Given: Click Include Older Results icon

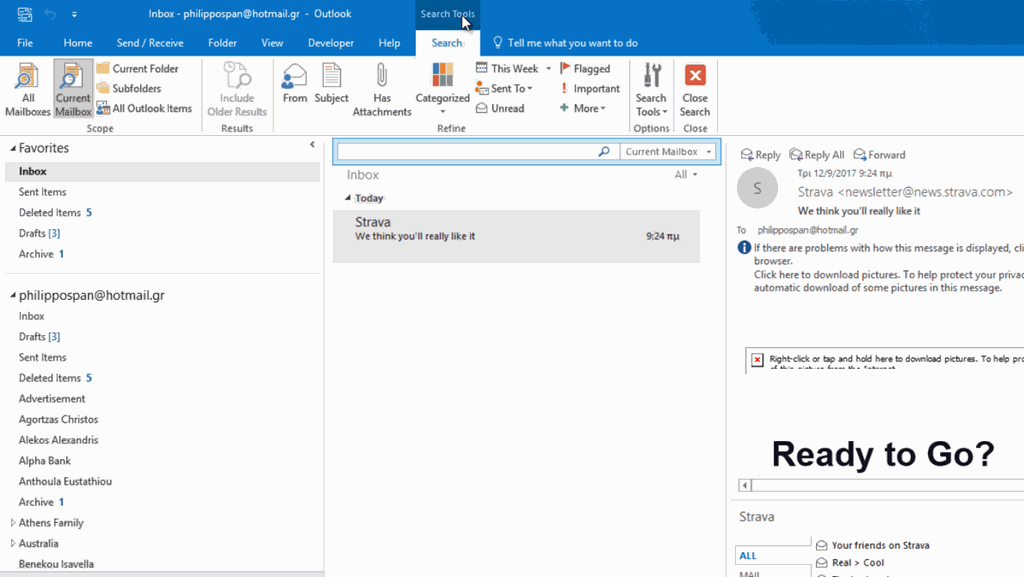Looking at the screenshot, I should click(236, 89).
